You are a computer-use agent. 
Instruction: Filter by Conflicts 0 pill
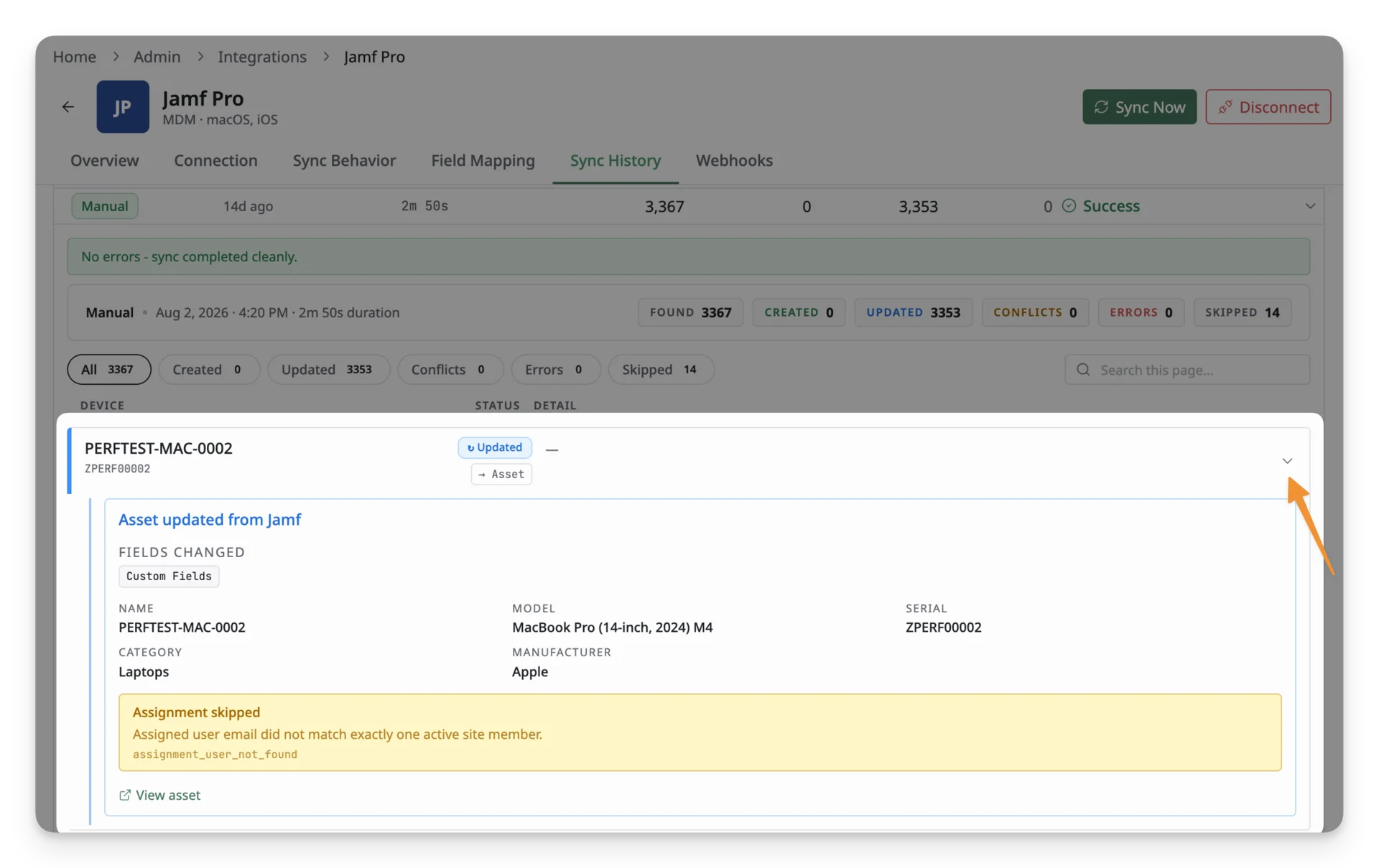[450, 369]
